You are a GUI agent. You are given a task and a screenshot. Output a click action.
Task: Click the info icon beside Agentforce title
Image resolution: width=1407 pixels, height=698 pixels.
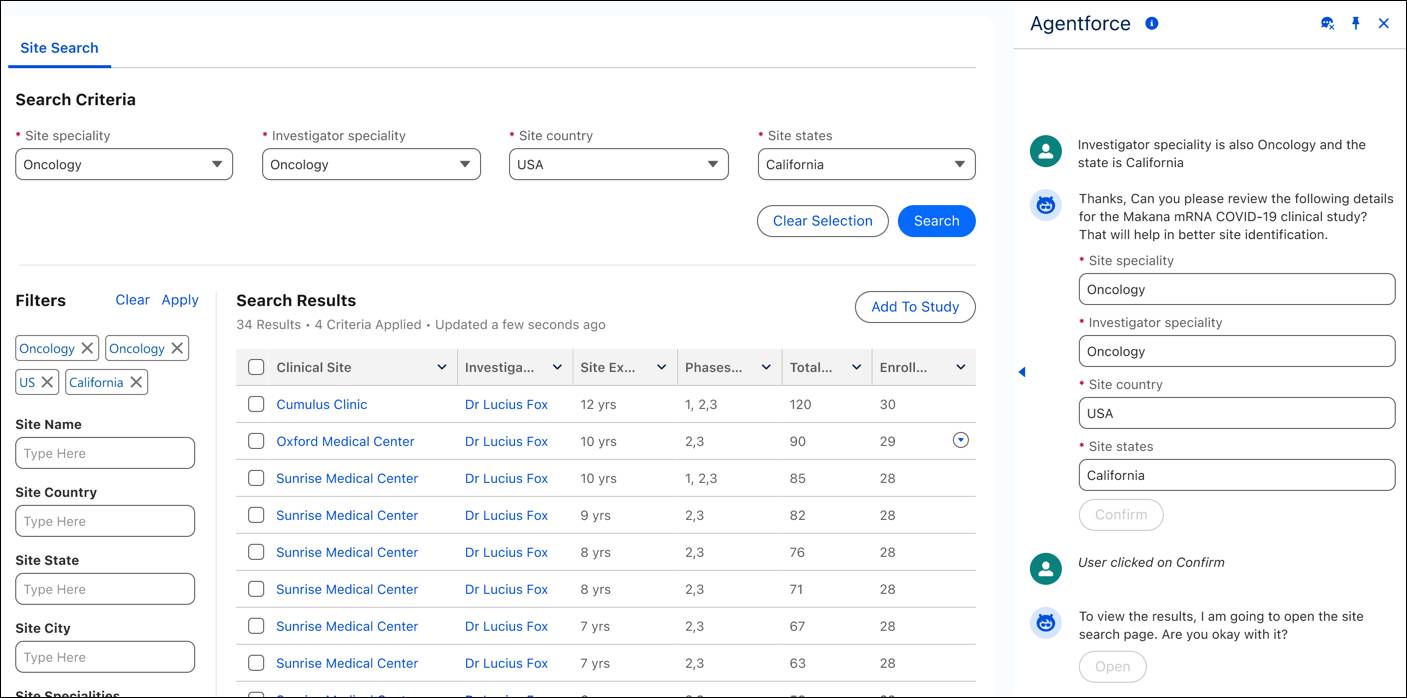pos(1151,22)
